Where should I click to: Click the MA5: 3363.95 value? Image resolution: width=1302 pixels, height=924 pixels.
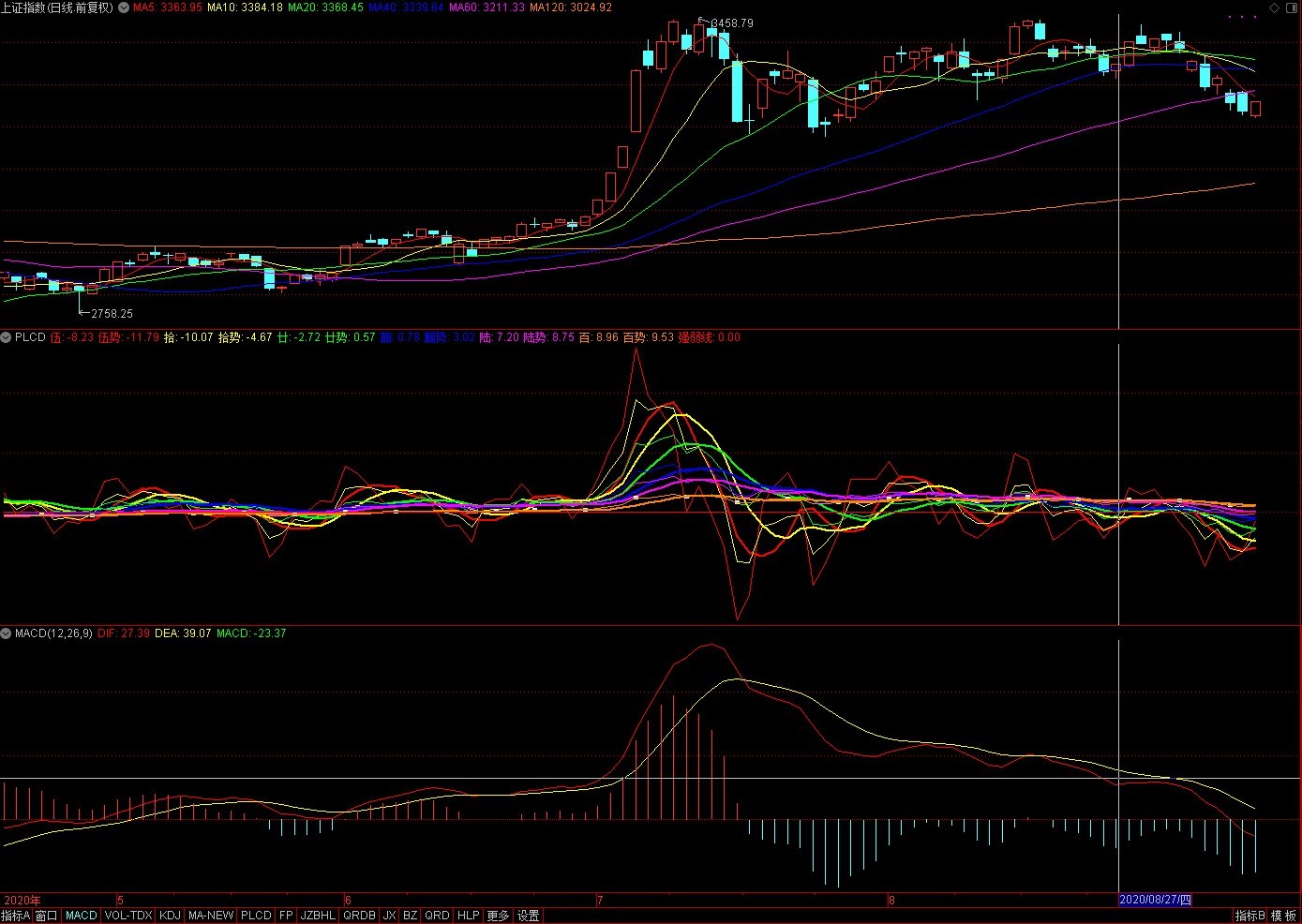click(x=168, y=7)
